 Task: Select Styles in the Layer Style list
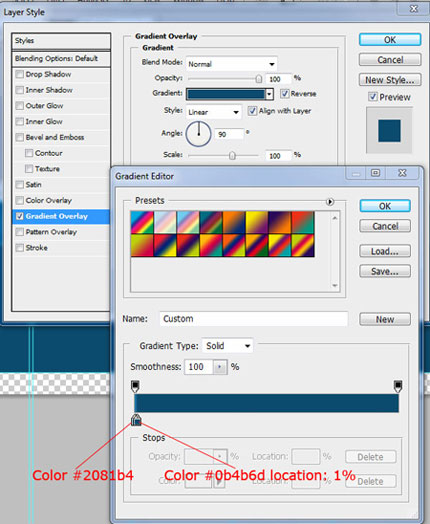(61, 41)
